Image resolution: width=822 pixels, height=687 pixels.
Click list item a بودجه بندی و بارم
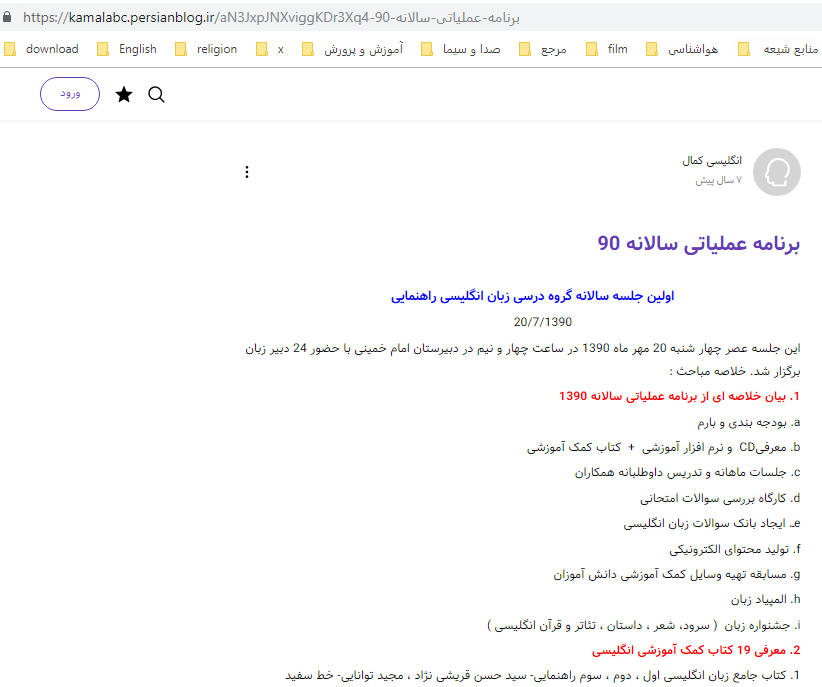[749, 422]
